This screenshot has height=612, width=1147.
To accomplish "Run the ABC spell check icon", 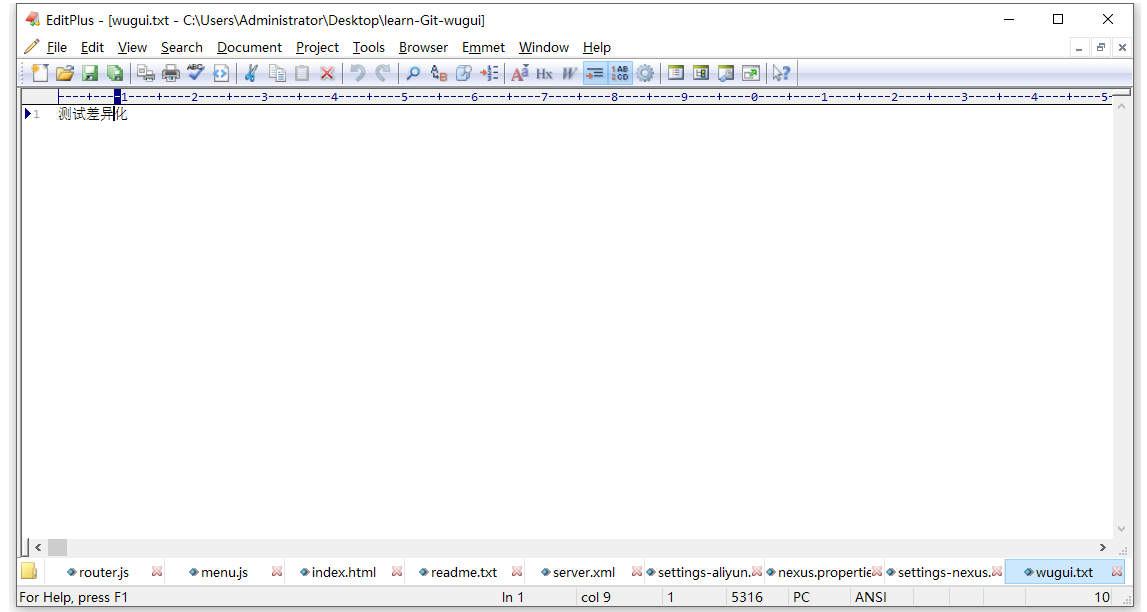I will 195,73.
